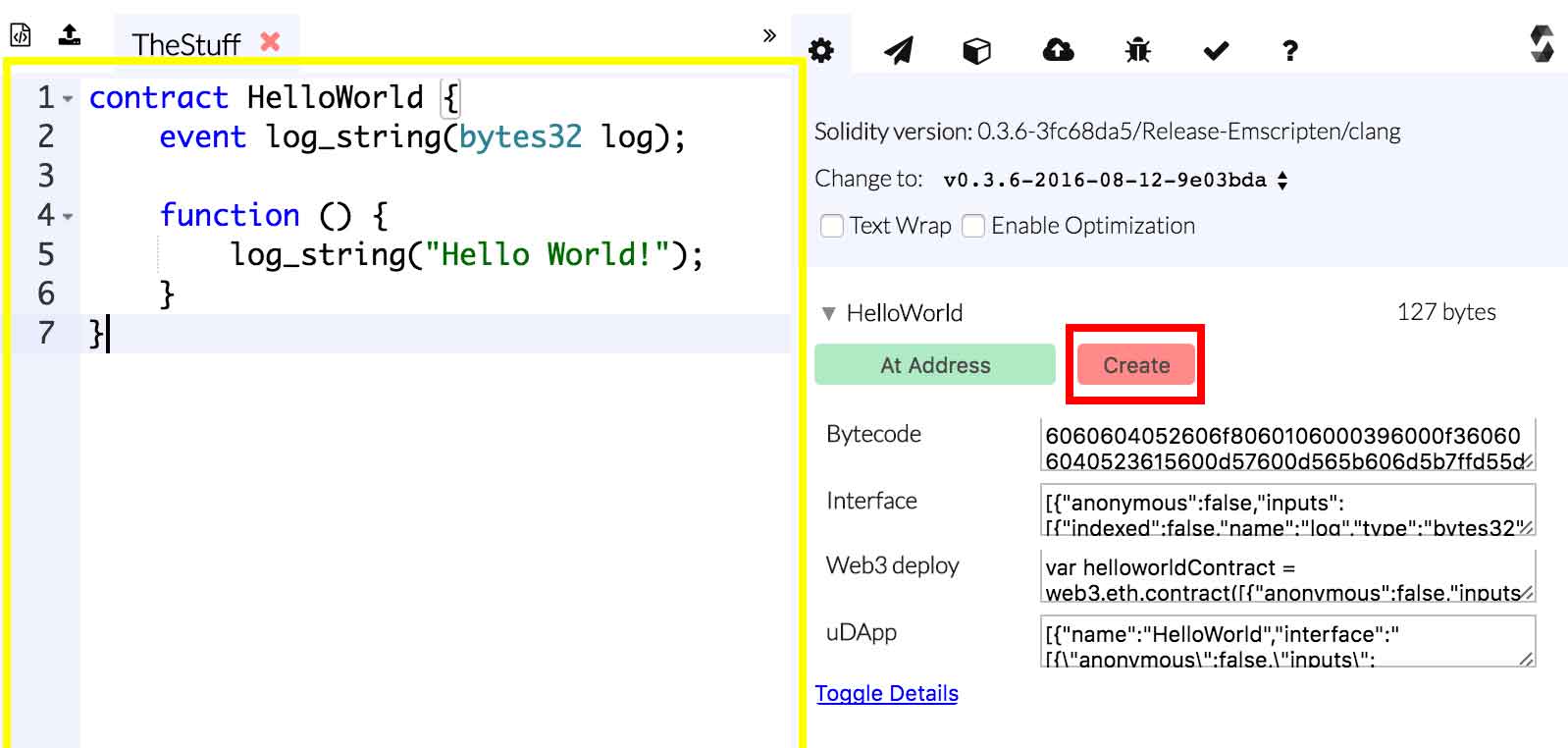The image size is (1568, 748).
Task: Click the Change to label
Action: coord(868,179)
